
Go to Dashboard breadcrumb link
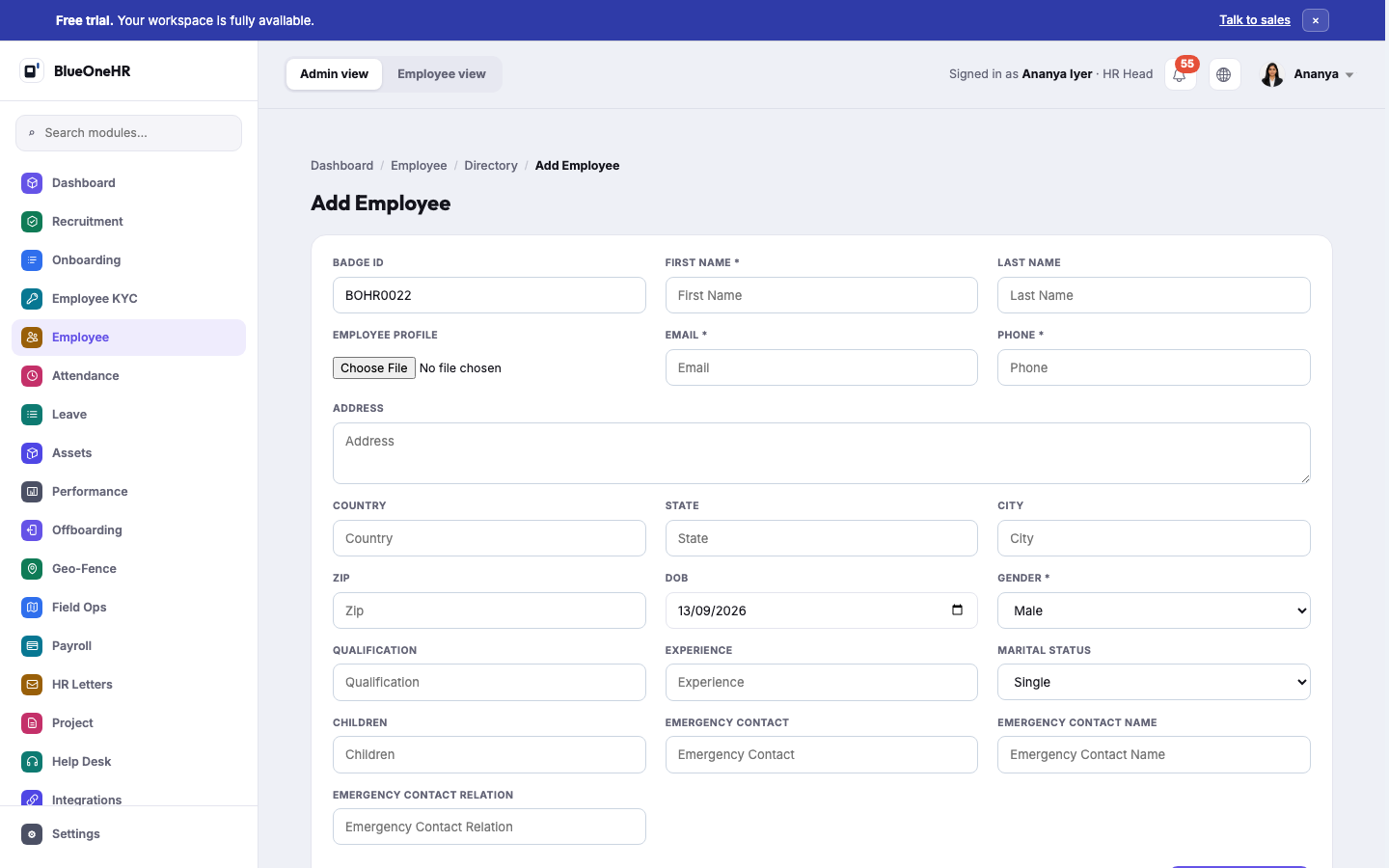click(x=341, y=166)
